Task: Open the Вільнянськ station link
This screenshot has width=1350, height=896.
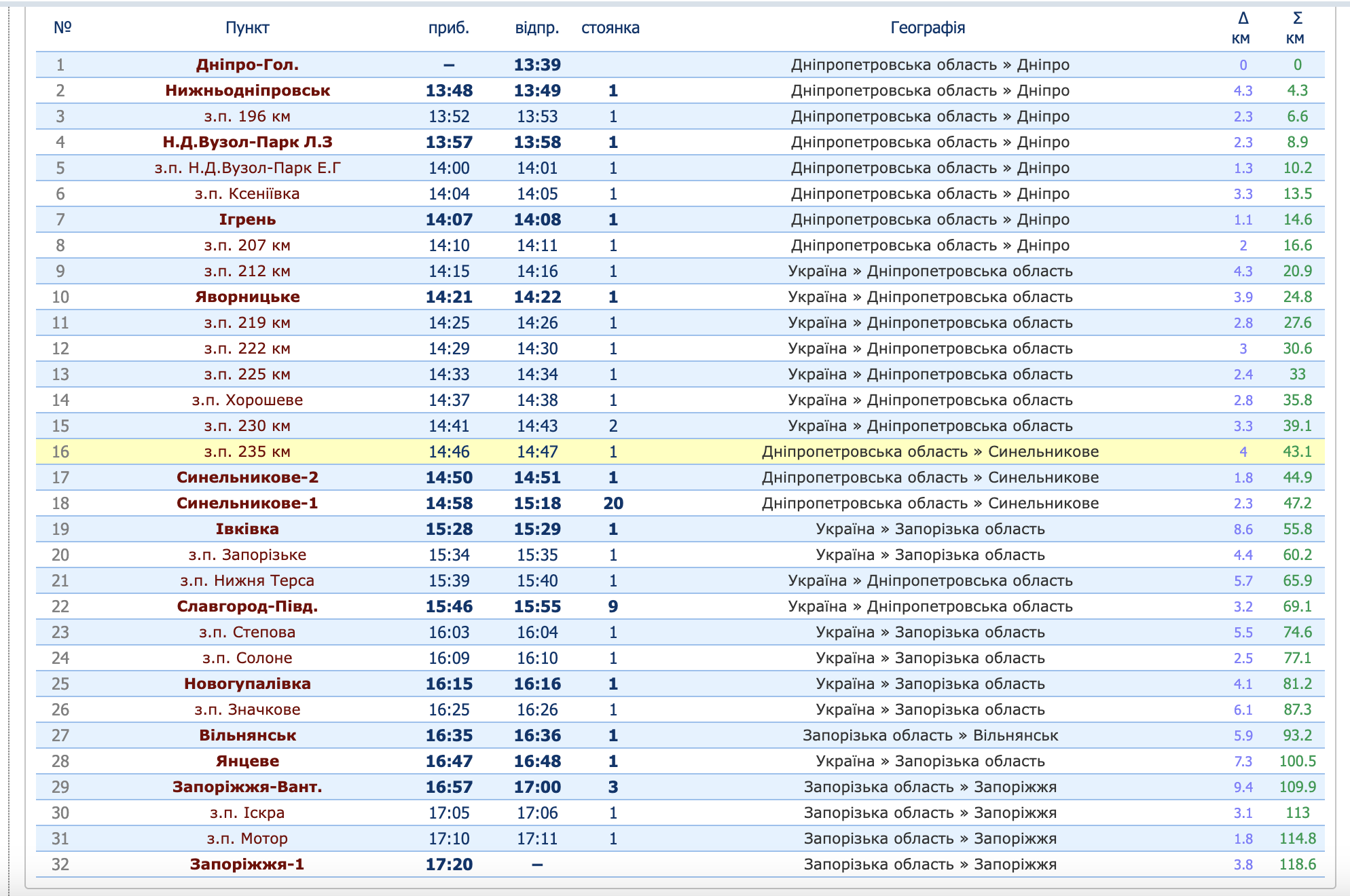Action: coord(247,735)
